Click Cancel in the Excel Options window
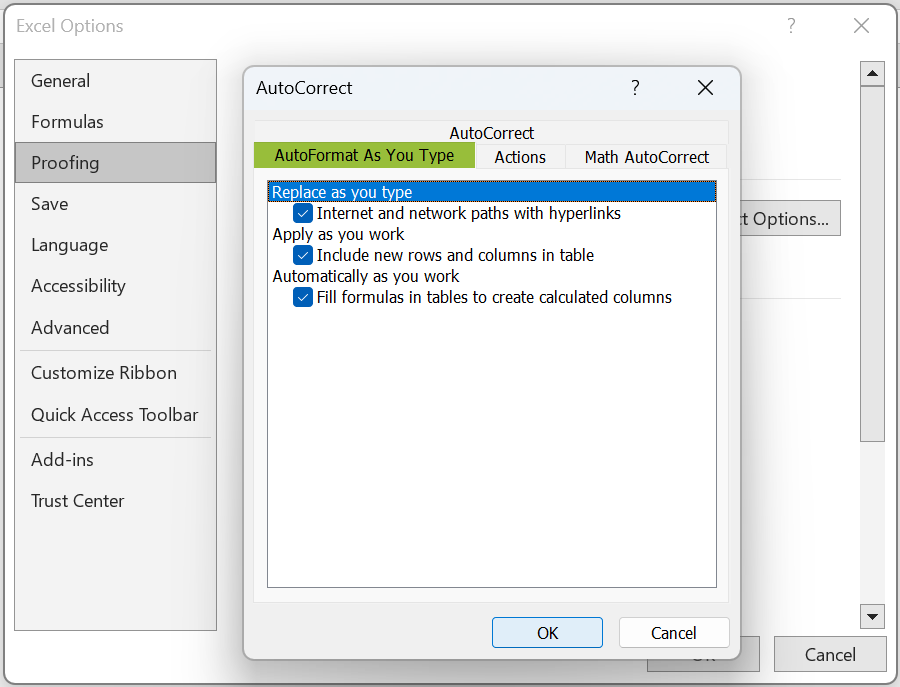 tap(830, 654)
